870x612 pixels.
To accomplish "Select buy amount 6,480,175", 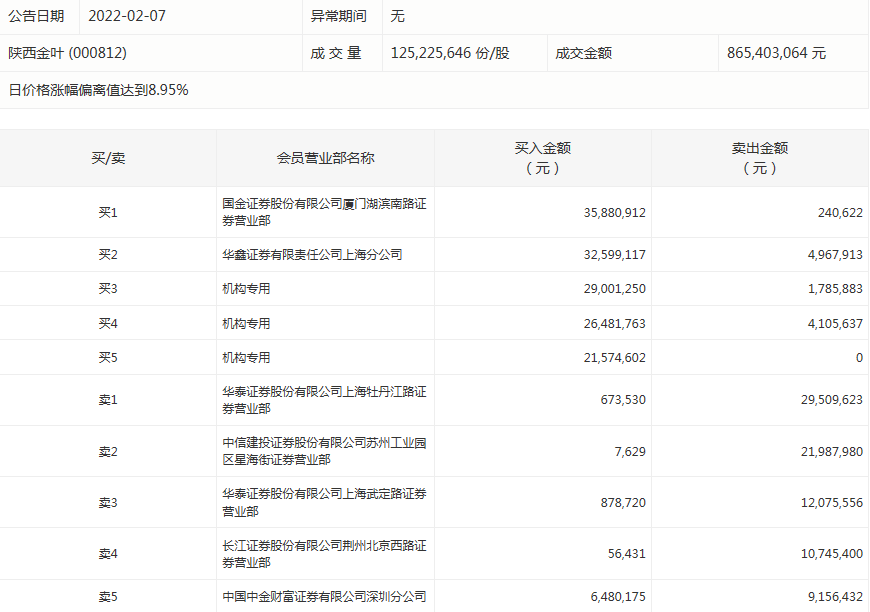I will pyautogui.click(x=618, y=597).
